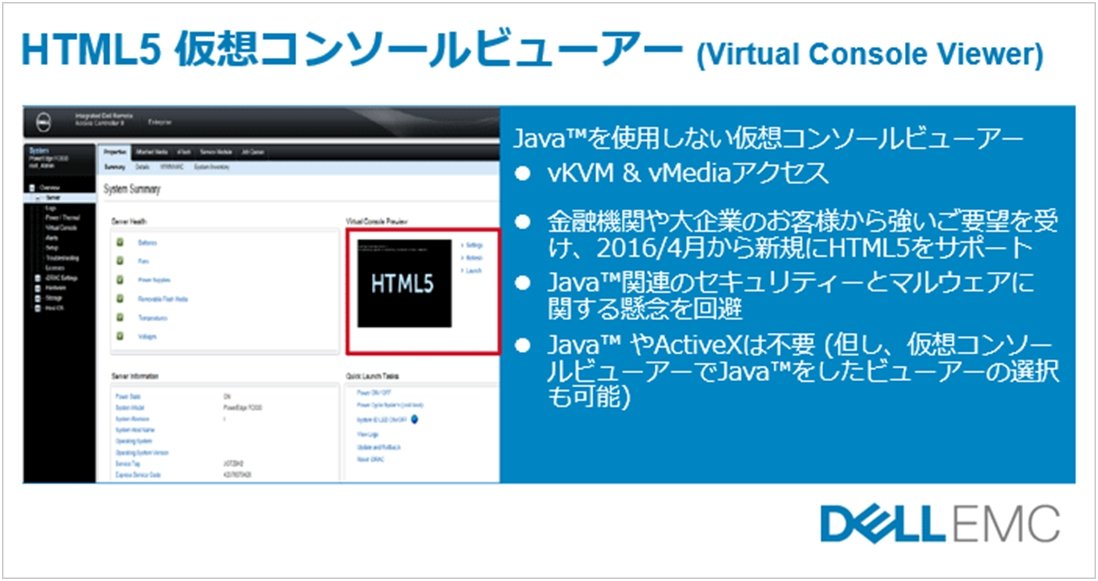
Task: Expand the Host OS tree node
Action: coord(37,307)
